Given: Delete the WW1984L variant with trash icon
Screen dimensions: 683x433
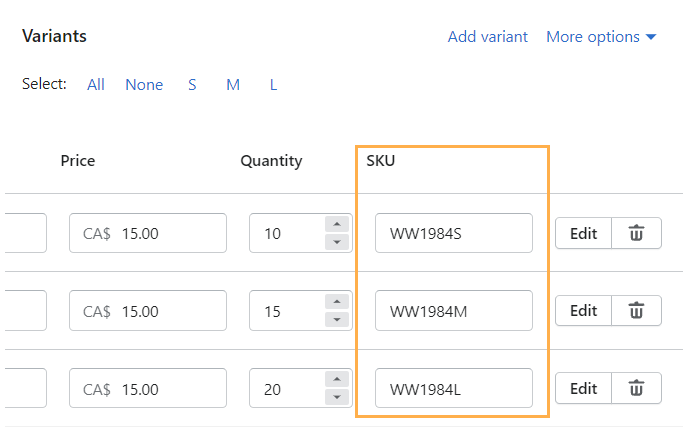Looking at the screenshot, I should click(636, 389).
